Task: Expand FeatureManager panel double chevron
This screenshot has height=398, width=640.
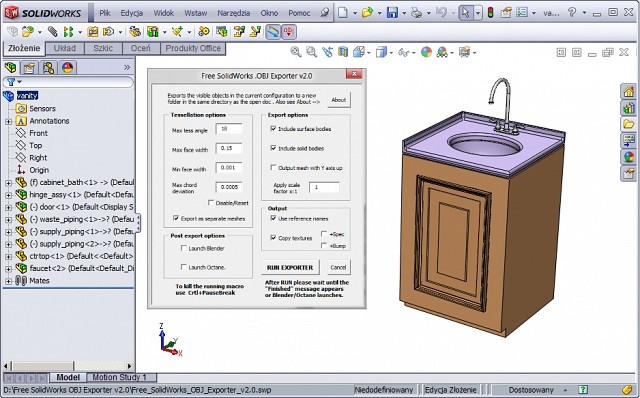Action: [x=127, y=67]
